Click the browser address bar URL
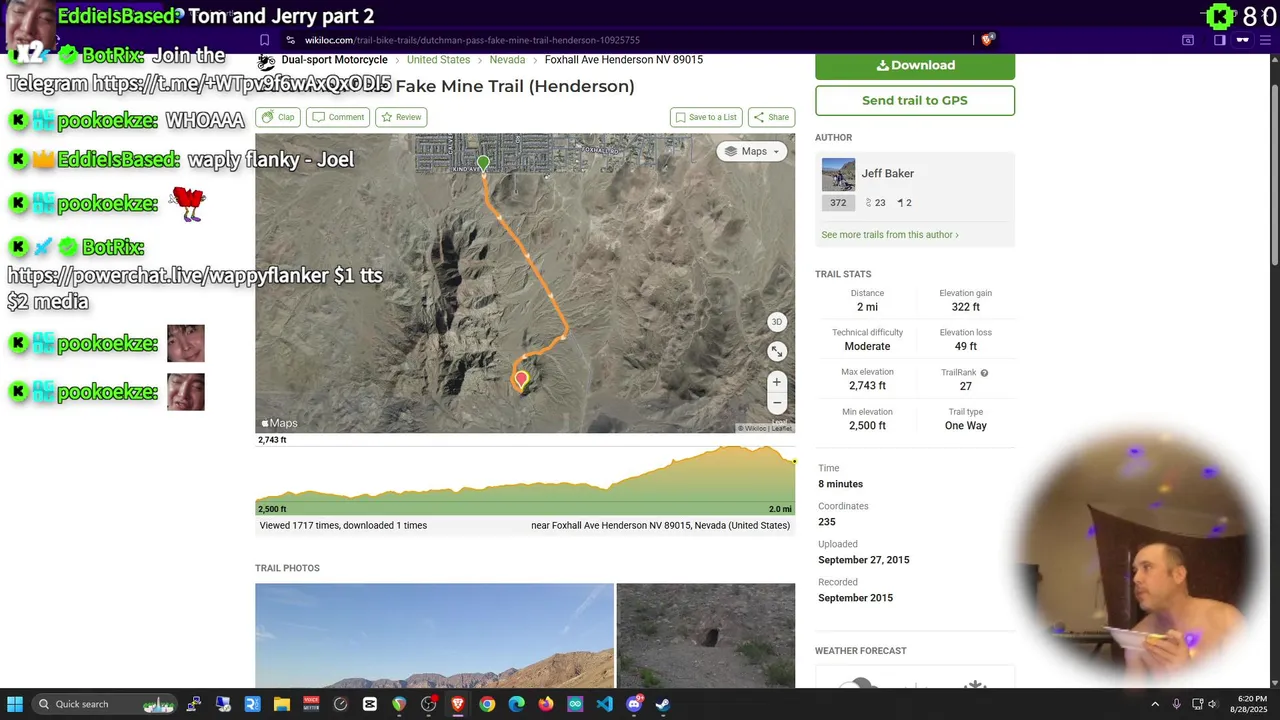This screenshot has height=720, width=1280. click(x=472, y=40)
